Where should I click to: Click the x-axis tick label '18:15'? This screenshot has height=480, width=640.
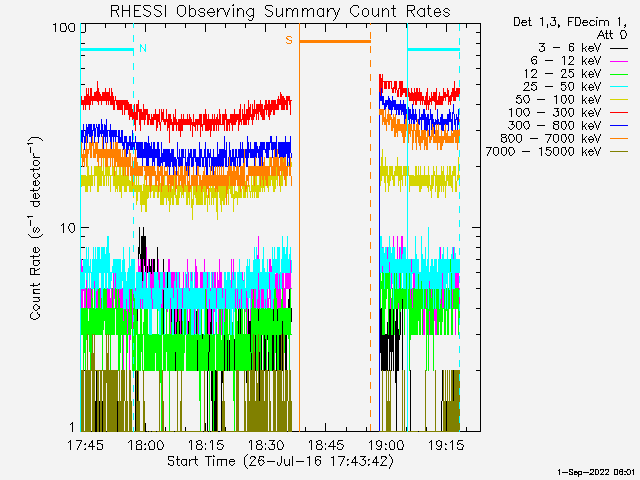tap(206, 445)
